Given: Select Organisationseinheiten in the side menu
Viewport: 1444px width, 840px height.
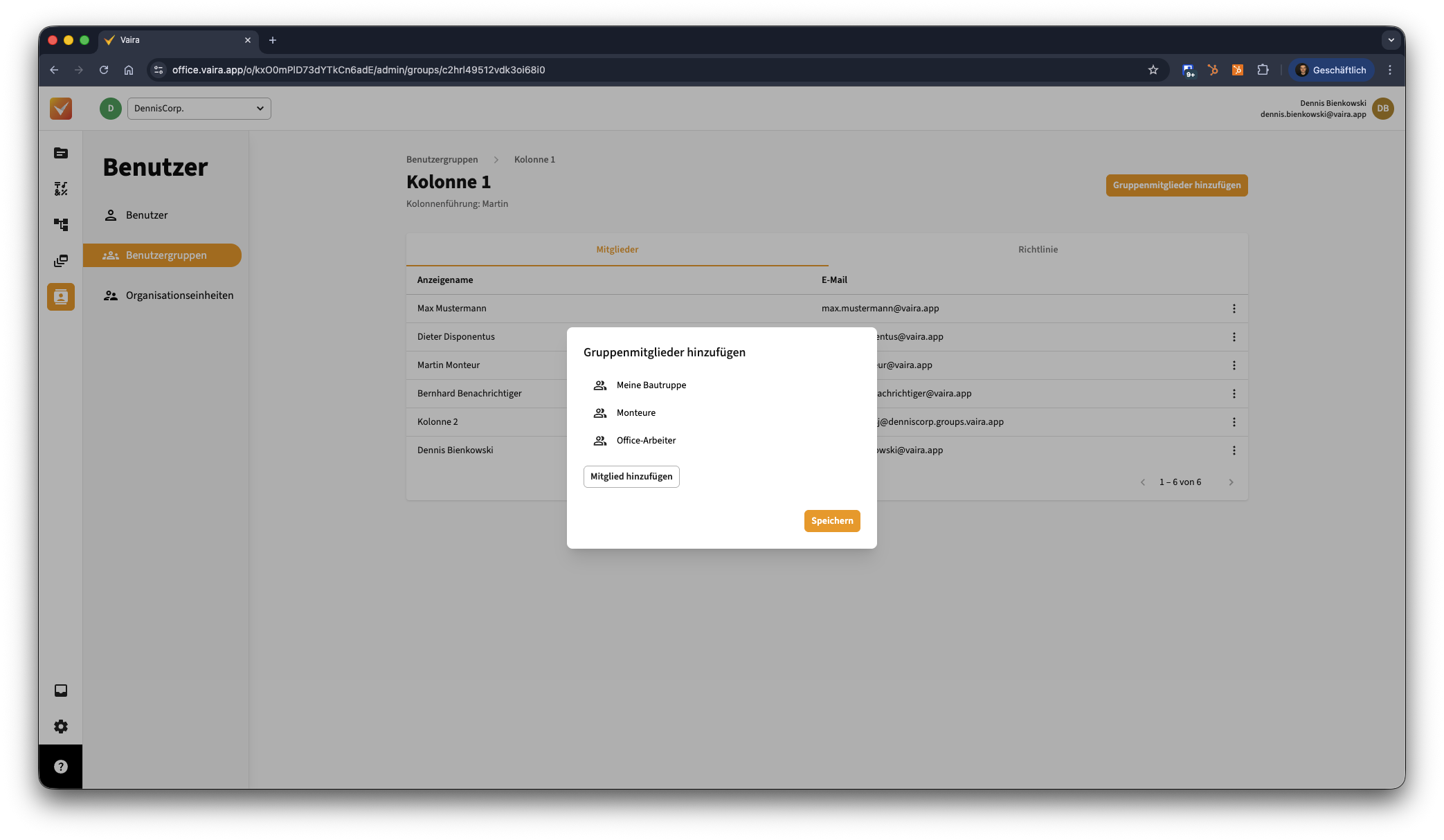Looking at the screenshot, I should pos(179,295).
